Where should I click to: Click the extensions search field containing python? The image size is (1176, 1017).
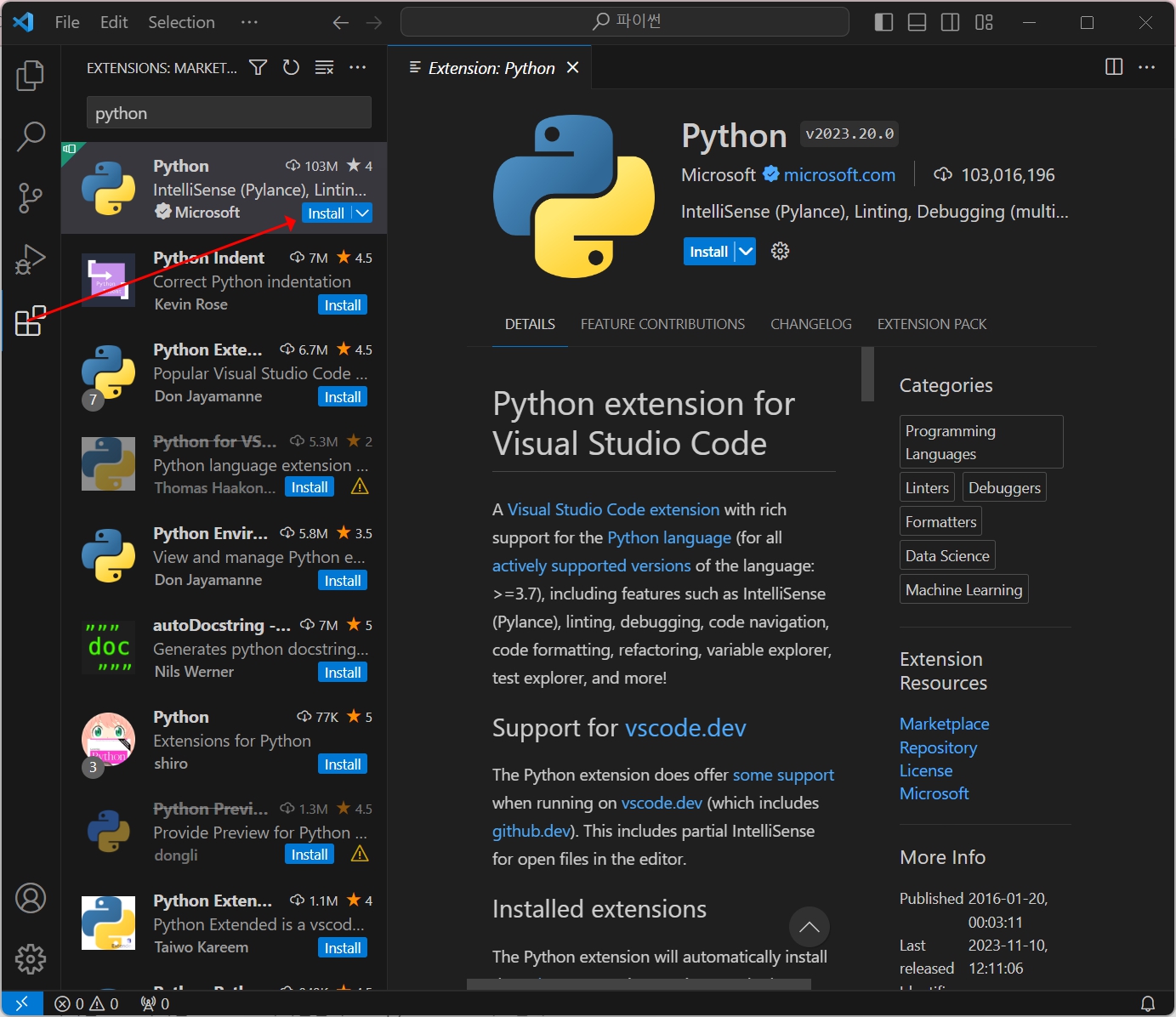point(229,112)
